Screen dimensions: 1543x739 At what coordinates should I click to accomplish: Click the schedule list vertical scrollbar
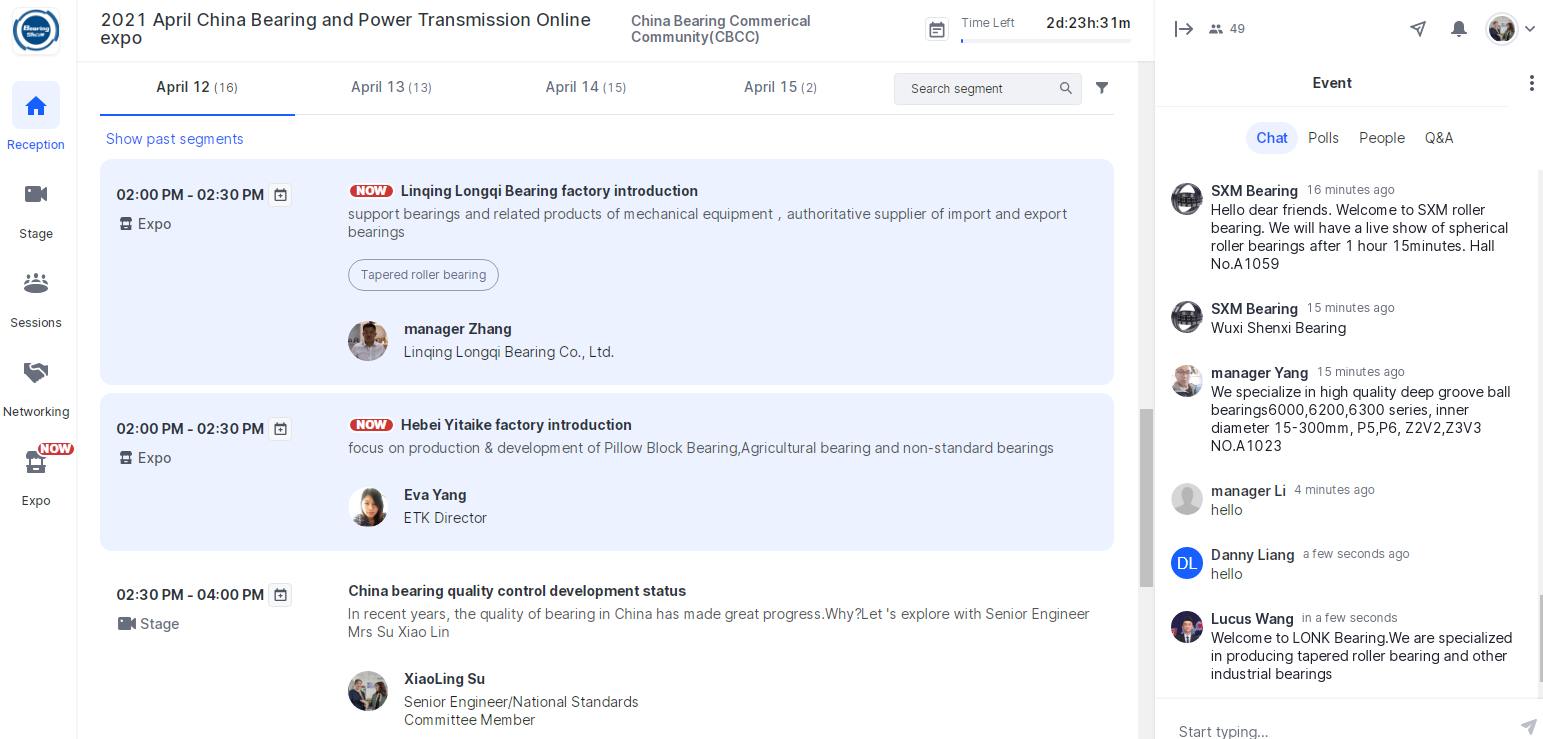pyautogui.click(x=1146, y=497)
